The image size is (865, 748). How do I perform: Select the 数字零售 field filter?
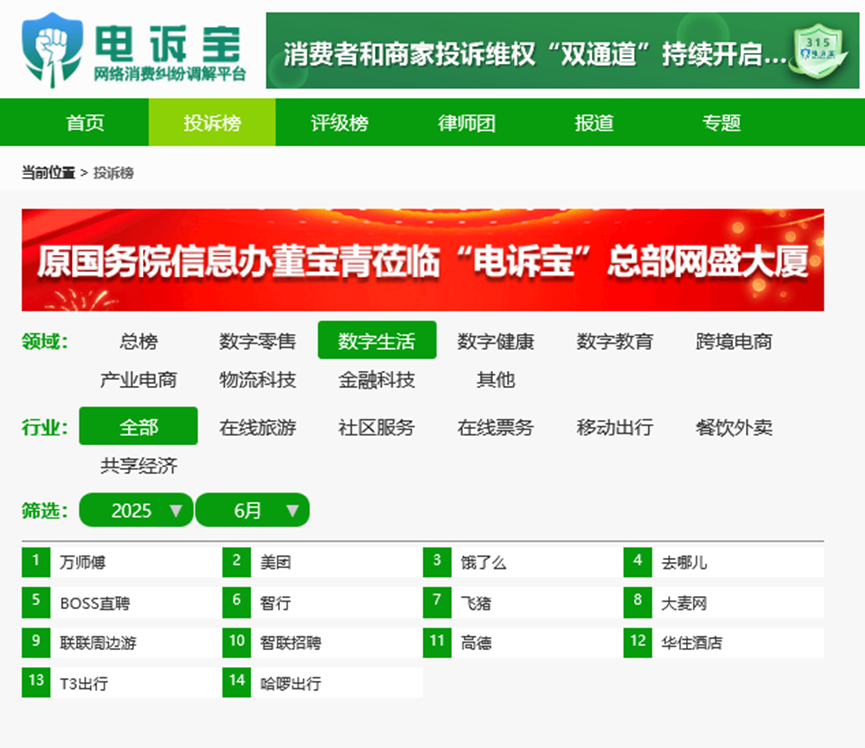(x=258, y=341)
